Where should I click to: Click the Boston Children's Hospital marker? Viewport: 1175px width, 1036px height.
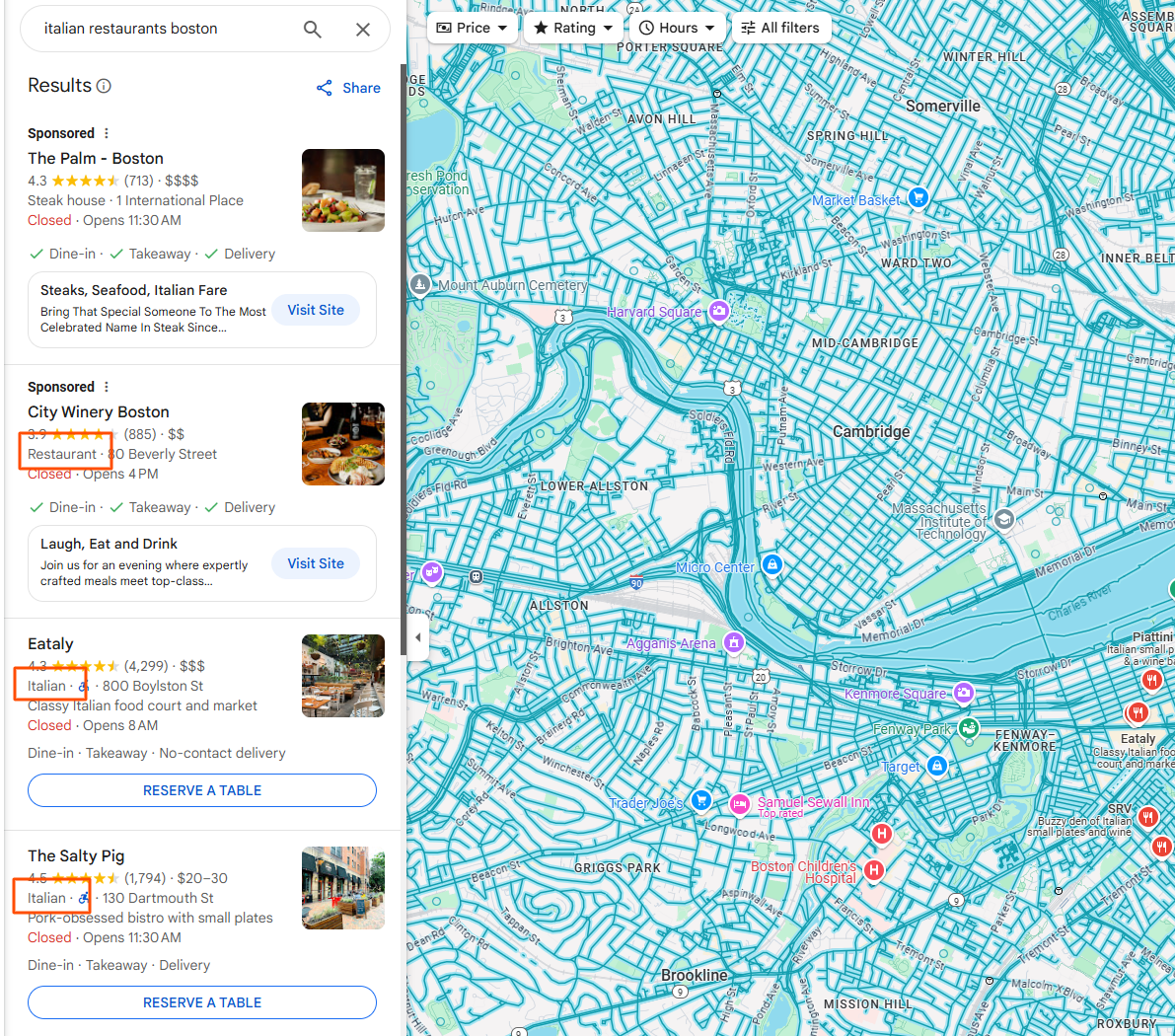click(x=872, y=870)
